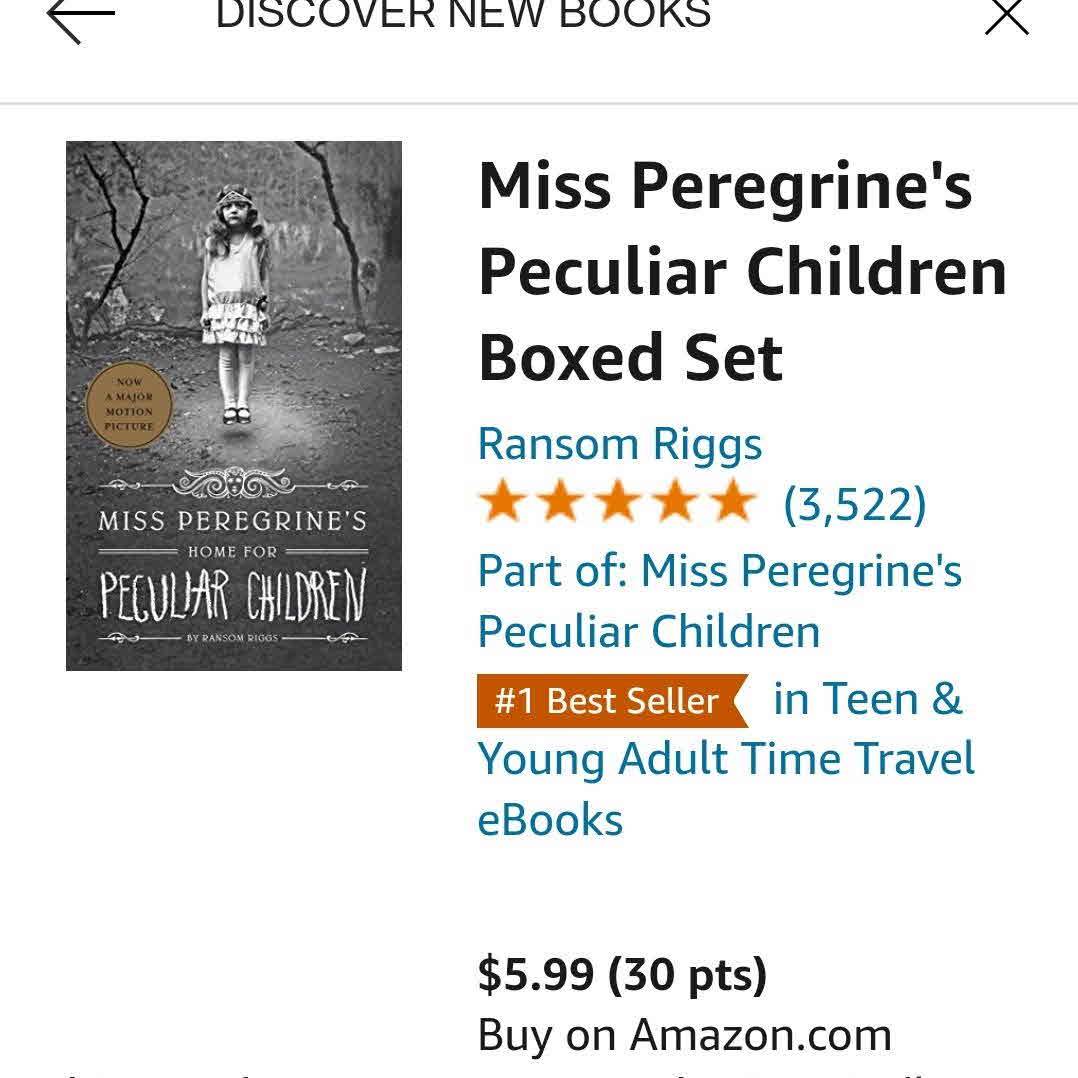Click the fifth rating star
The image size is (1078, 1078).
(733, 503)
